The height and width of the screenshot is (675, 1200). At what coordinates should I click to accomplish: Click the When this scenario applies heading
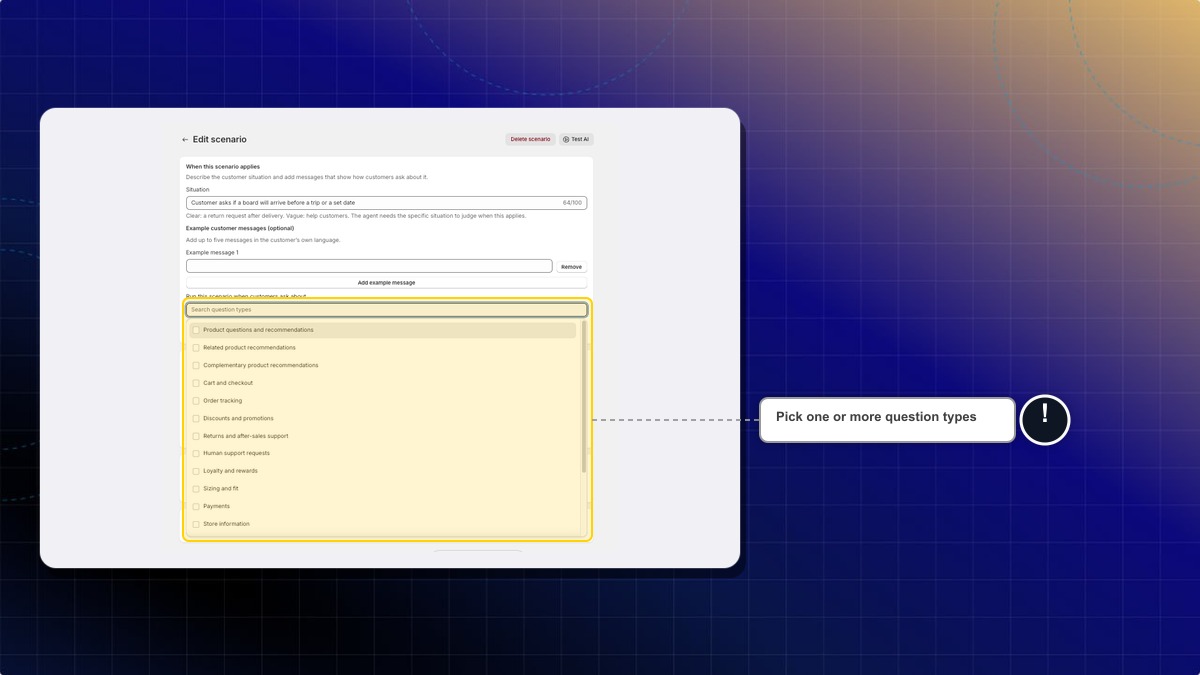pyautogui.click(x=223, y=167)
